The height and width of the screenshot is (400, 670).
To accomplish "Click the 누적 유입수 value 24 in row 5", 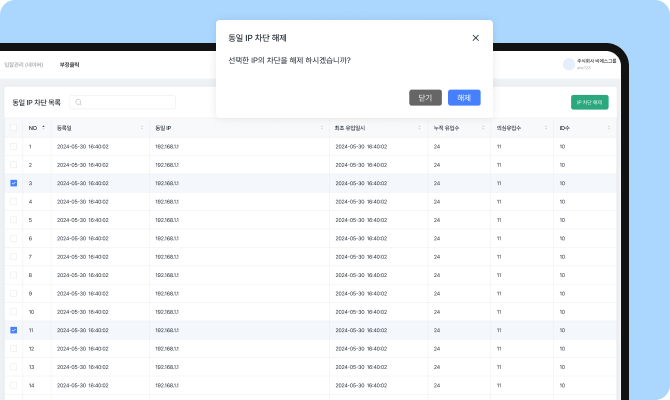I will click(437, 220).
